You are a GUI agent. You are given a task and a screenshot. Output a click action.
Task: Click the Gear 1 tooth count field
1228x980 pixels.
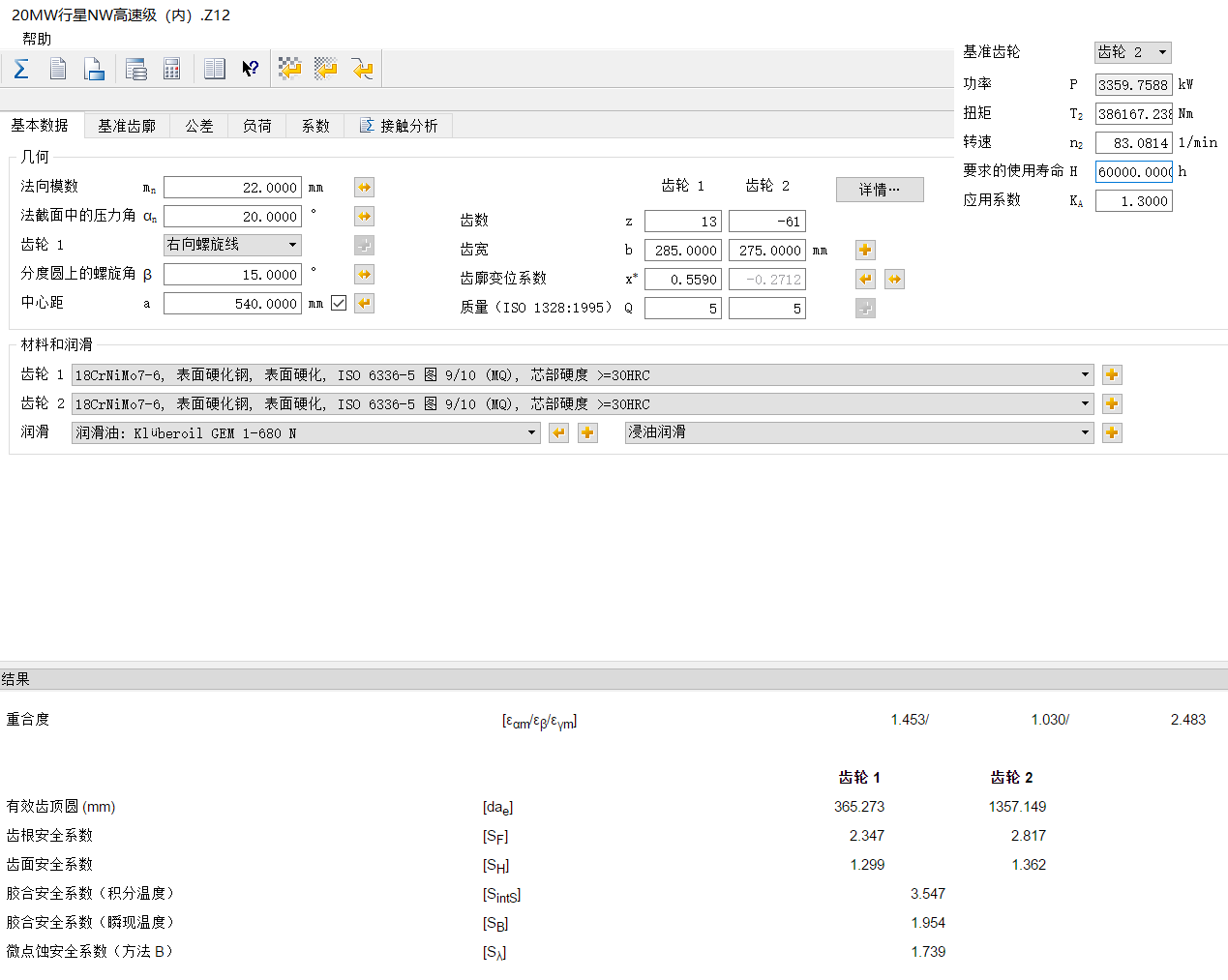683,222
